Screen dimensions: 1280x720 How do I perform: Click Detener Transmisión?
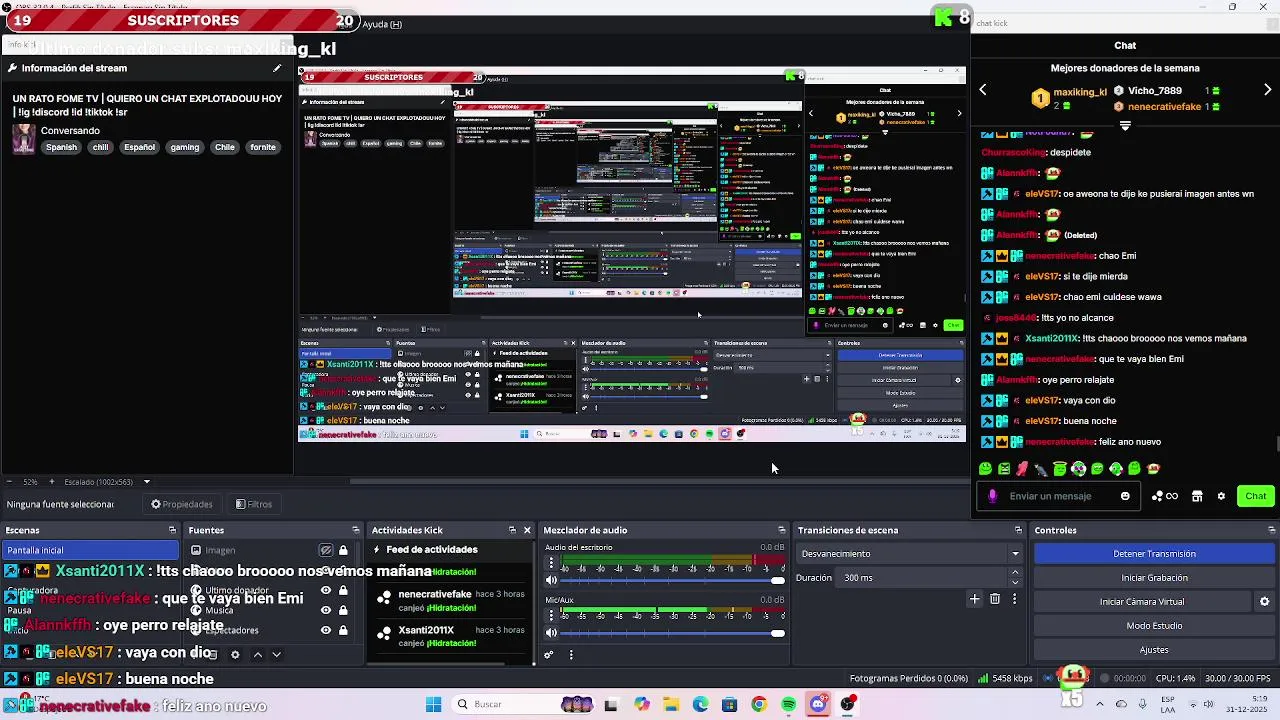point(1154,554)
